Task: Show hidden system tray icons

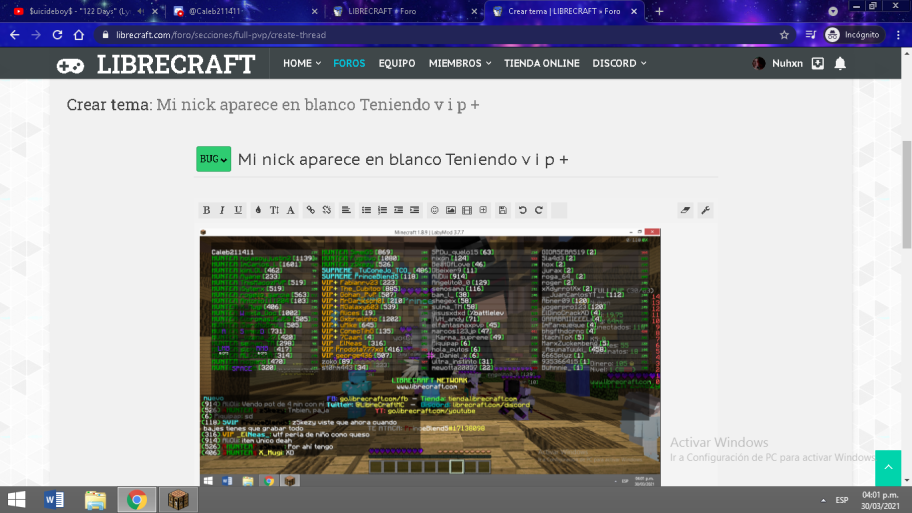Action: (x=823, y=500)
